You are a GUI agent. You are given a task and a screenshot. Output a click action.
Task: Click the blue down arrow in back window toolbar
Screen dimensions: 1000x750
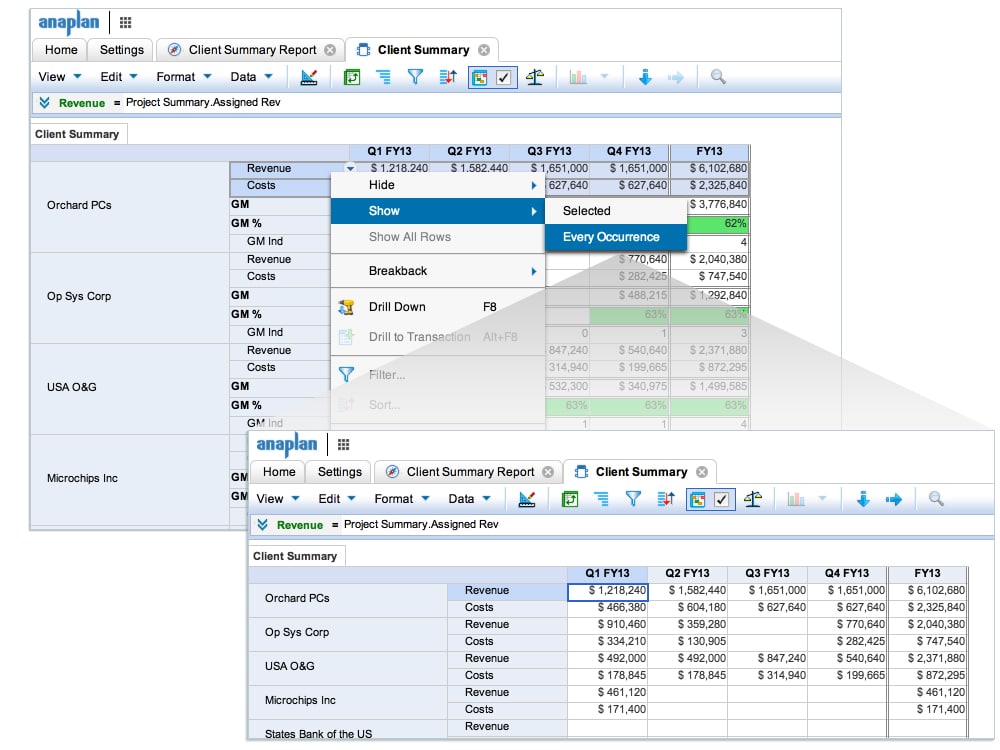click(x=645, y=77)
